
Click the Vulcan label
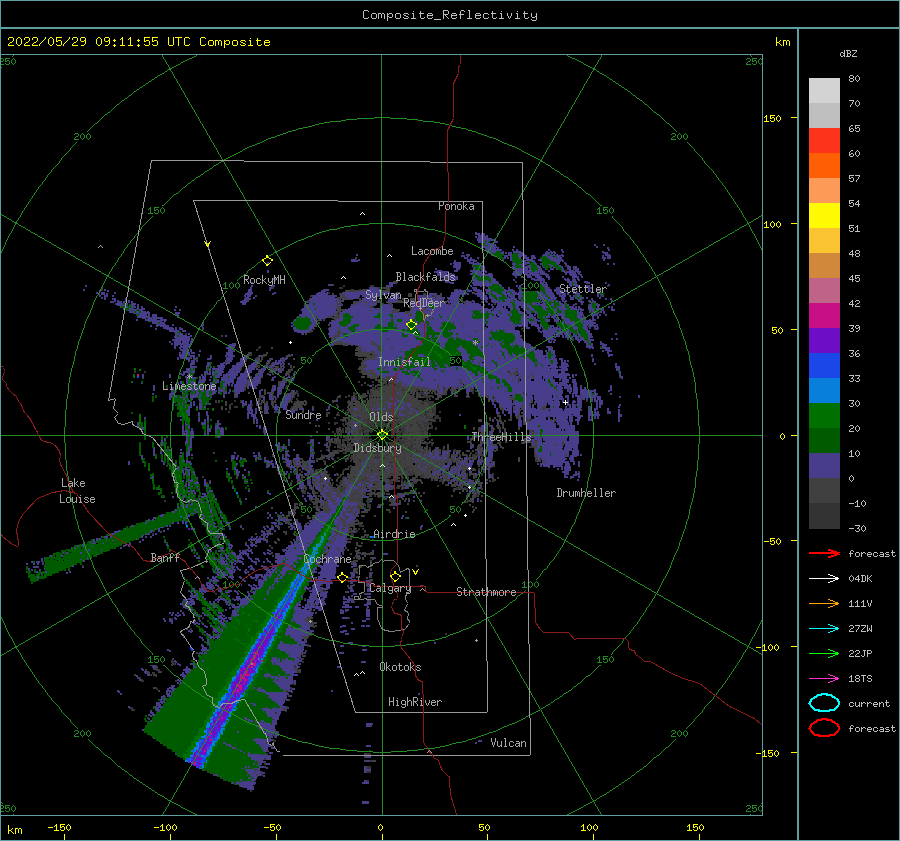click(508, 743)
